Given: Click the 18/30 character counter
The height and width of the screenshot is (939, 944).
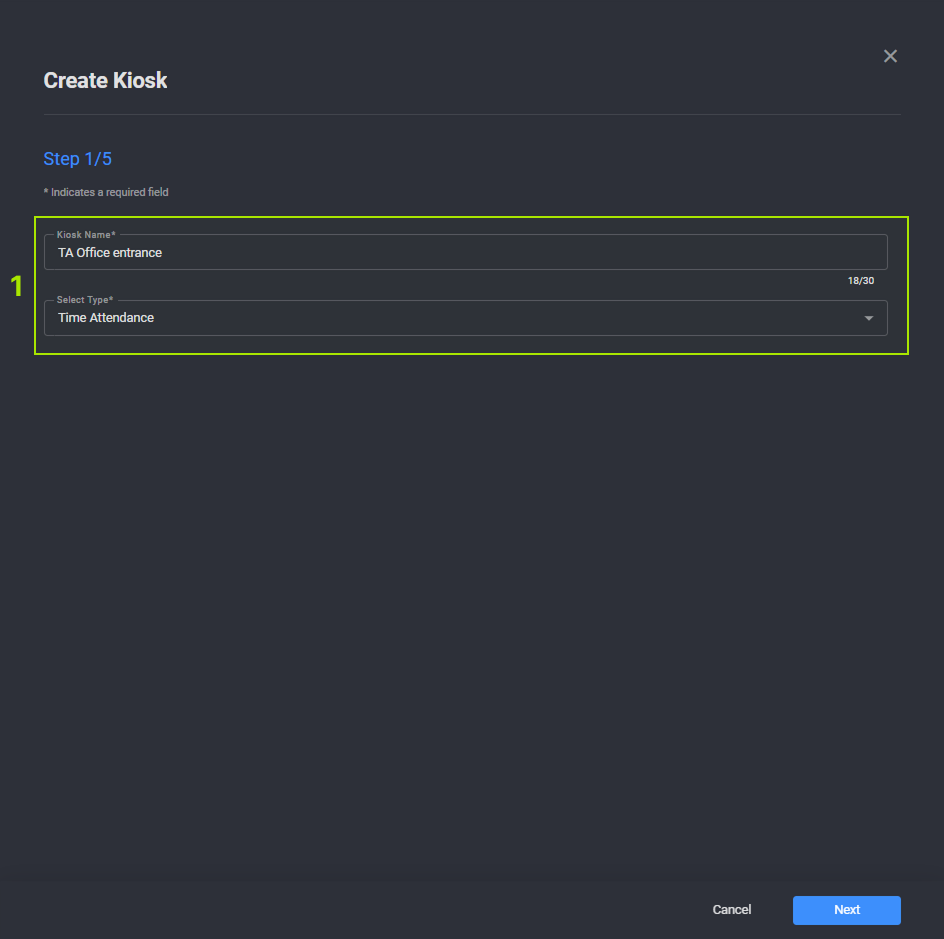Looking at the screenshot, I should click(860, 281).
